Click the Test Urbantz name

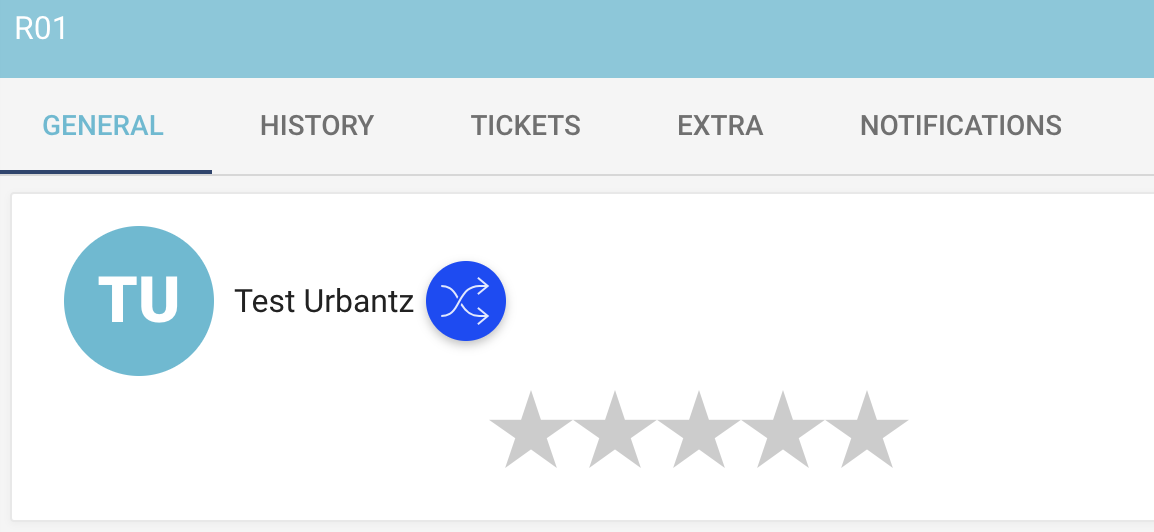click(324, 301)
